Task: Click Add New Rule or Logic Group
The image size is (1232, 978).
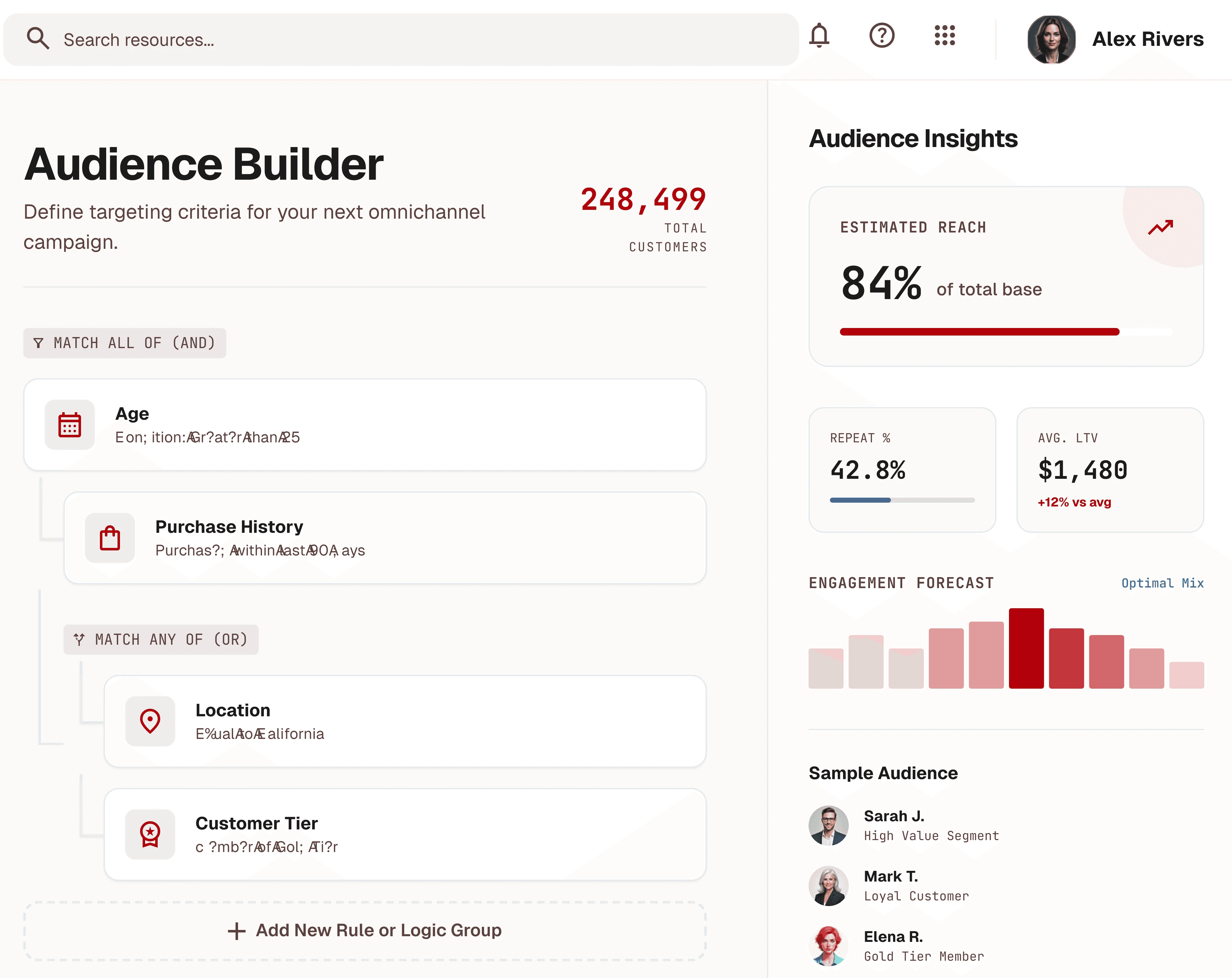Action: 365,931
